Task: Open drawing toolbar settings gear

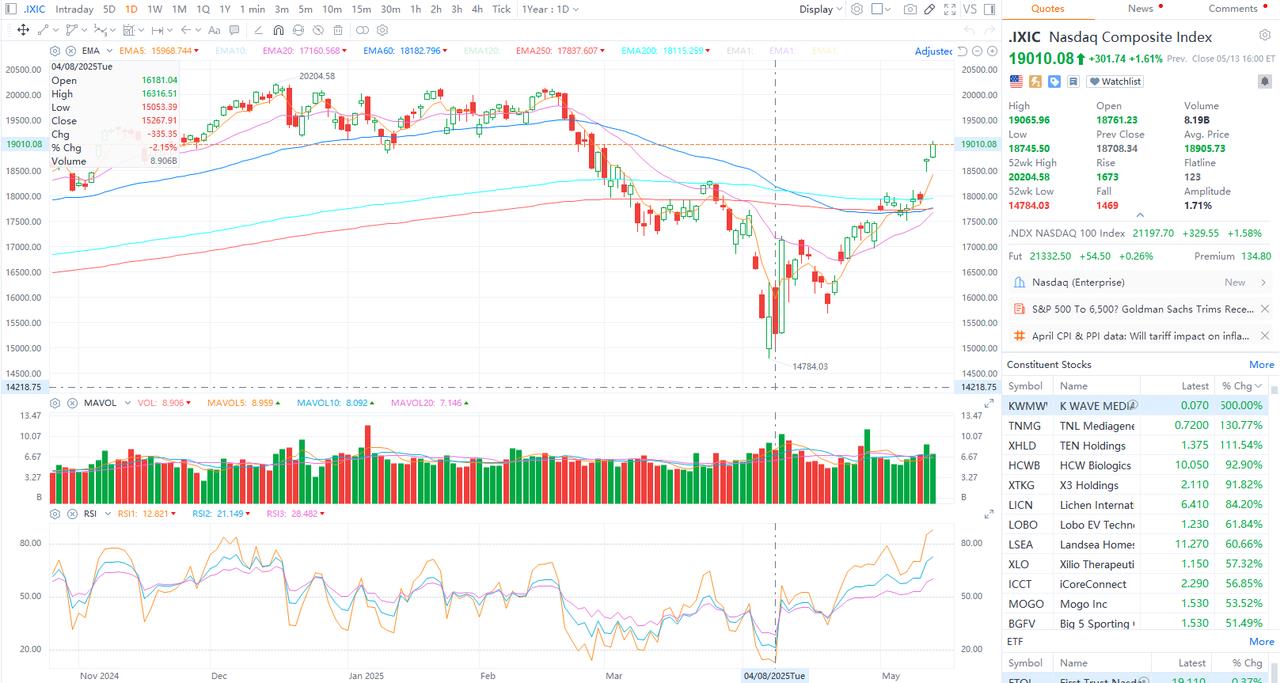Action: click(382, 30)
